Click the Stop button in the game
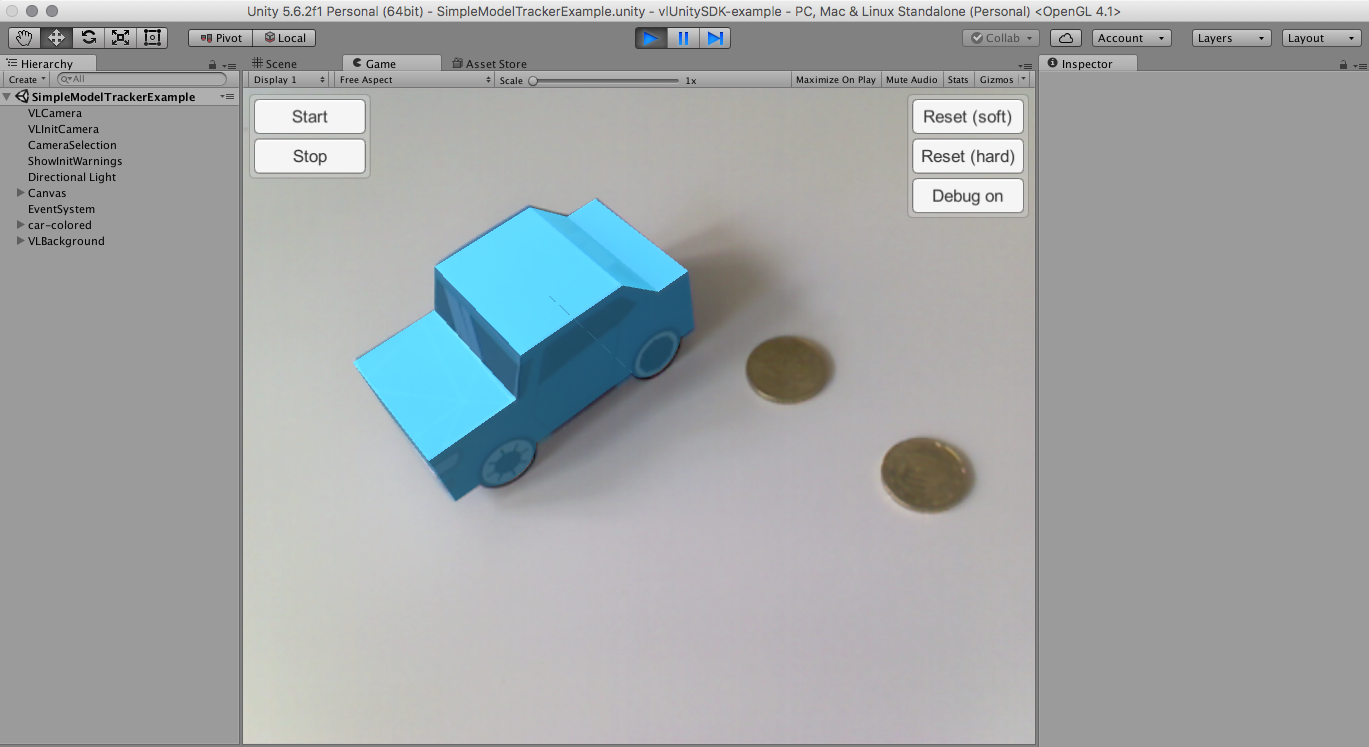Screen dimensions: 1369x747 click(310, 157)
